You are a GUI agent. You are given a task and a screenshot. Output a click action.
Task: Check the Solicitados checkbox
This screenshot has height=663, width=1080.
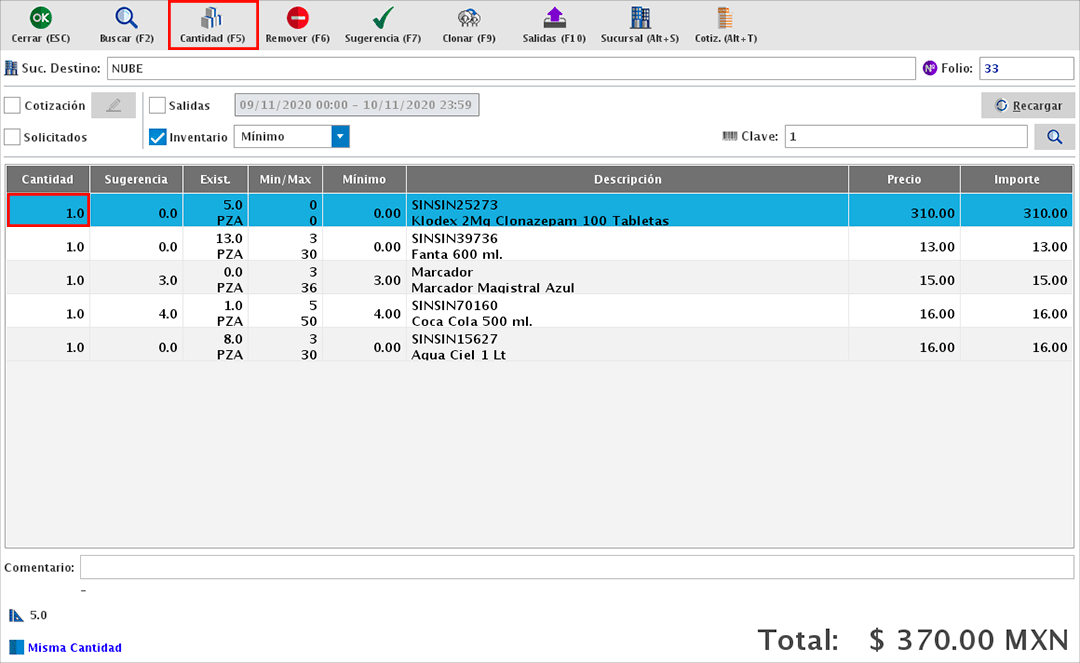(x=13, y=137)
